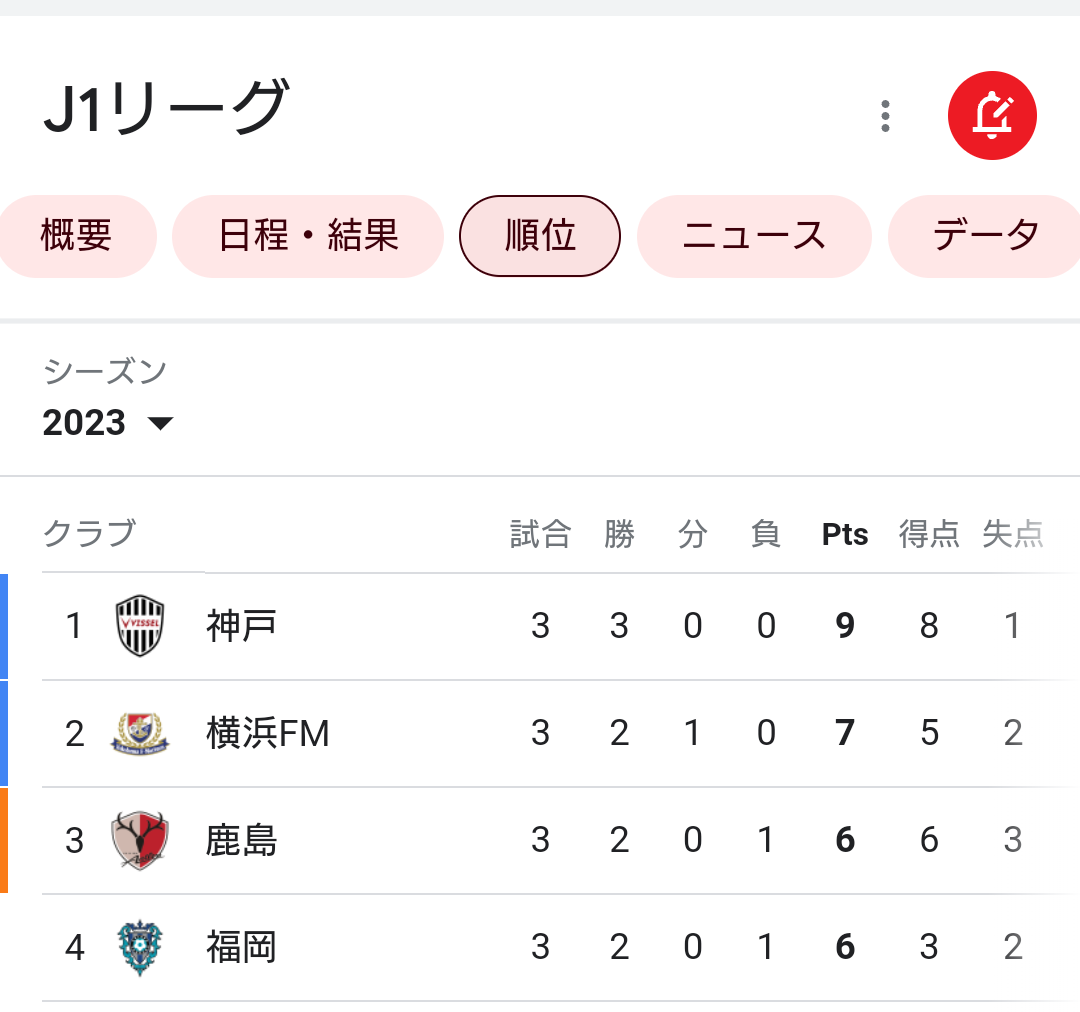
Task: Click the 鹿島 team name
Action: 242,840
